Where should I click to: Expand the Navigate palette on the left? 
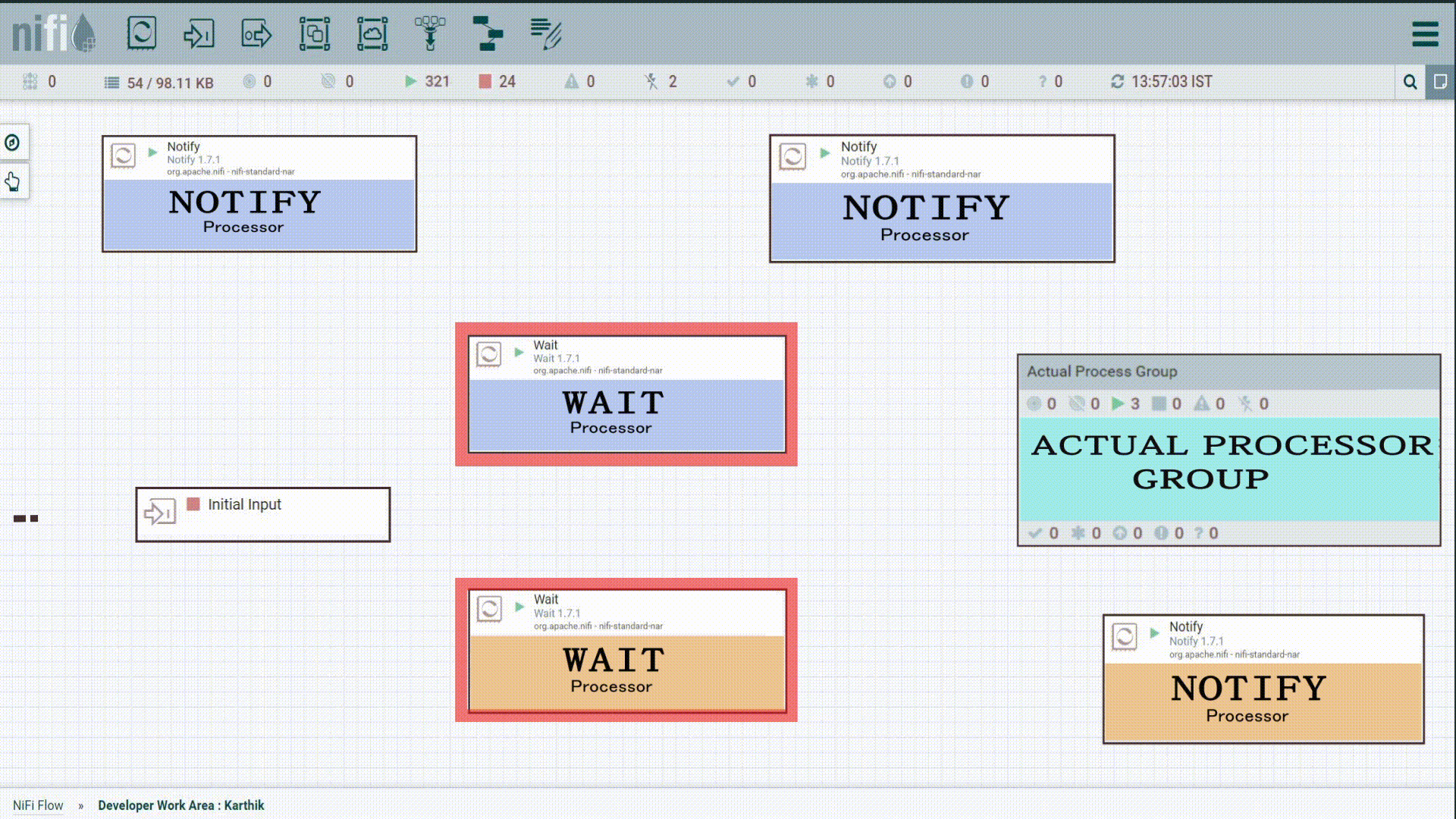(x=13, y=142)
